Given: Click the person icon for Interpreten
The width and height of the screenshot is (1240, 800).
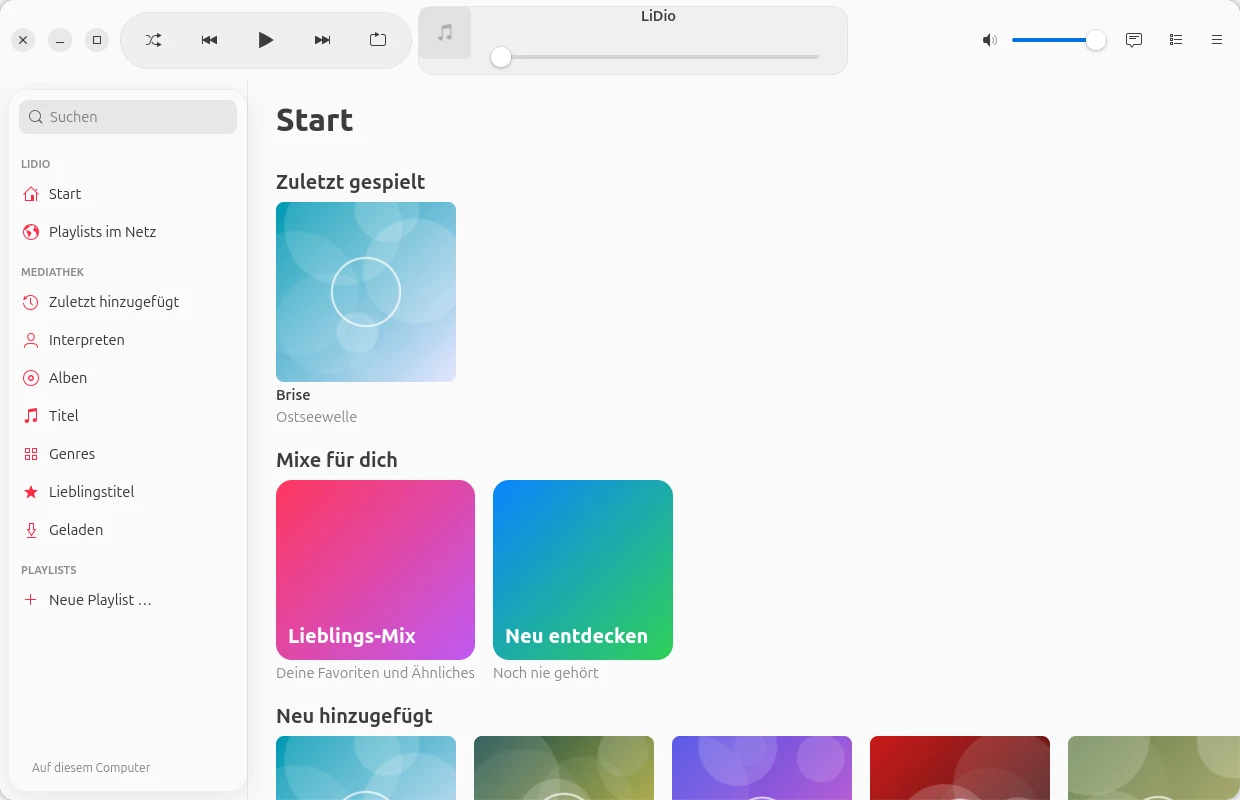Looking at the screenshot, I should pyautogui.click(x=31, y=340).
